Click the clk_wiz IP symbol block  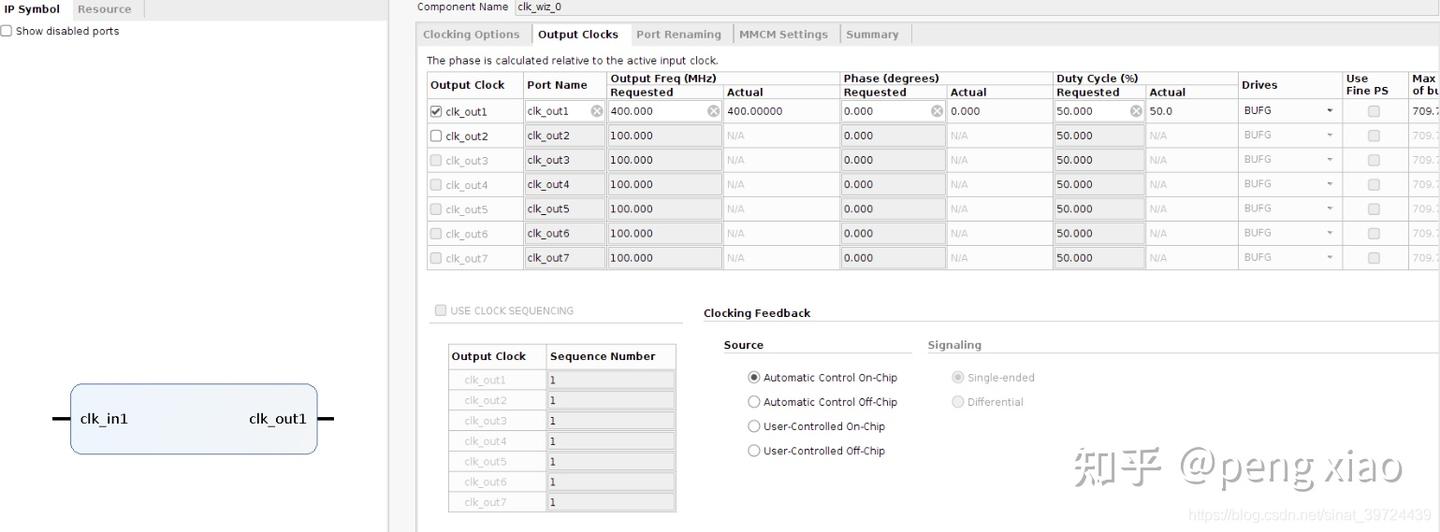193,419
